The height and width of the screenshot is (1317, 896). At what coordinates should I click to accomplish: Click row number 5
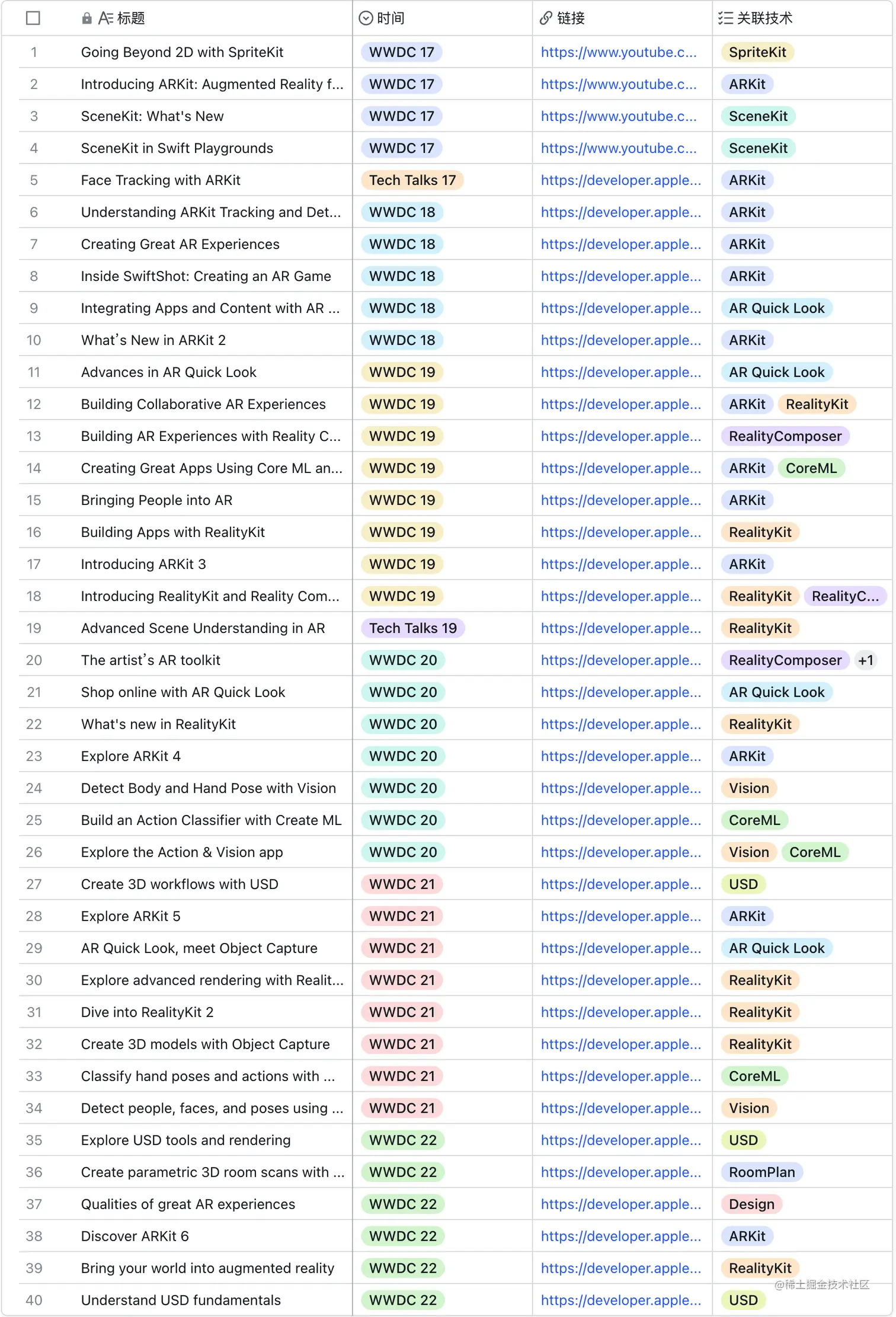(x=34, y=180)
